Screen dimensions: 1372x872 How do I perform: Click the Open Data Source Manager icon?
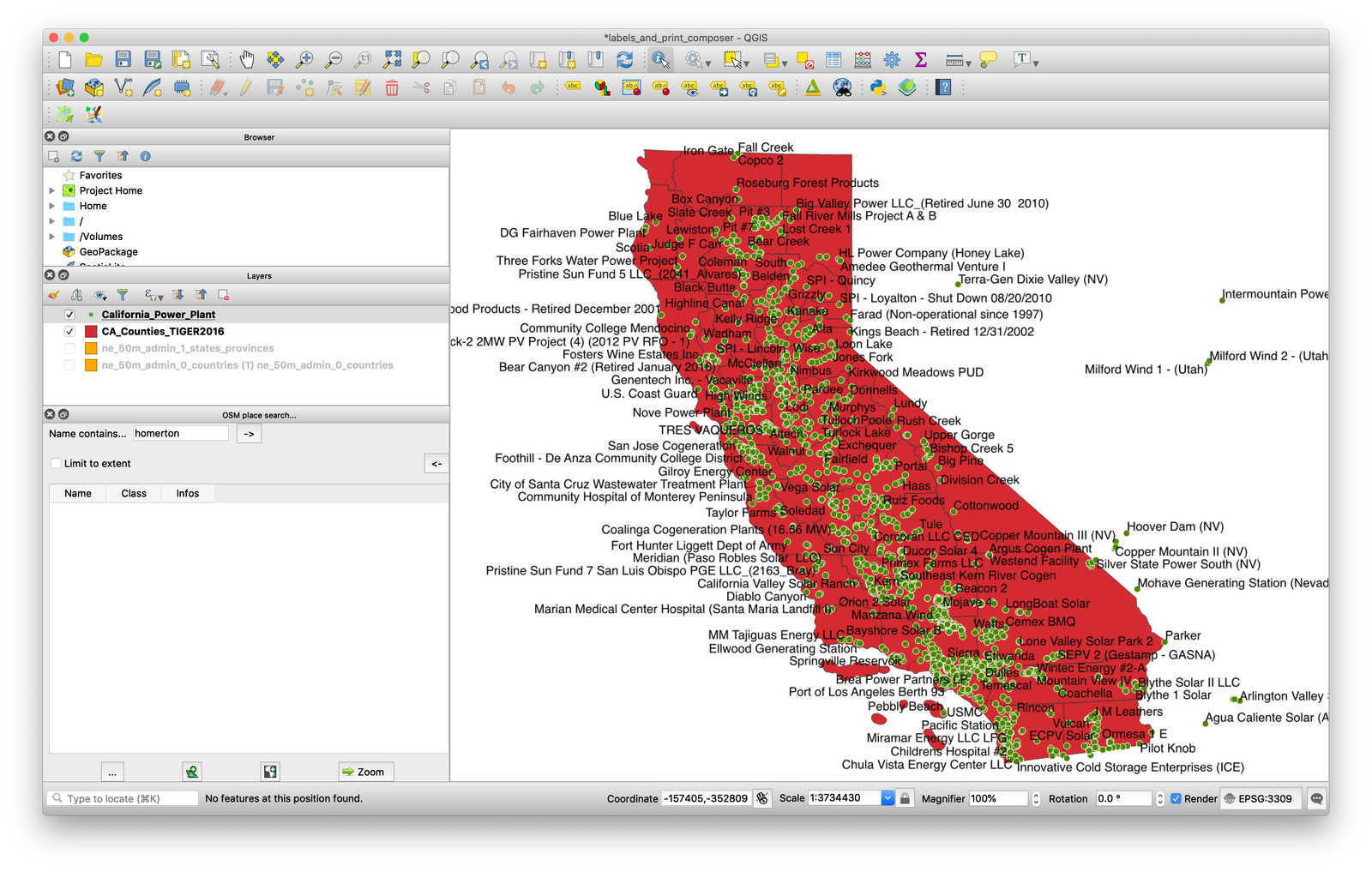(x=65, y=87)
